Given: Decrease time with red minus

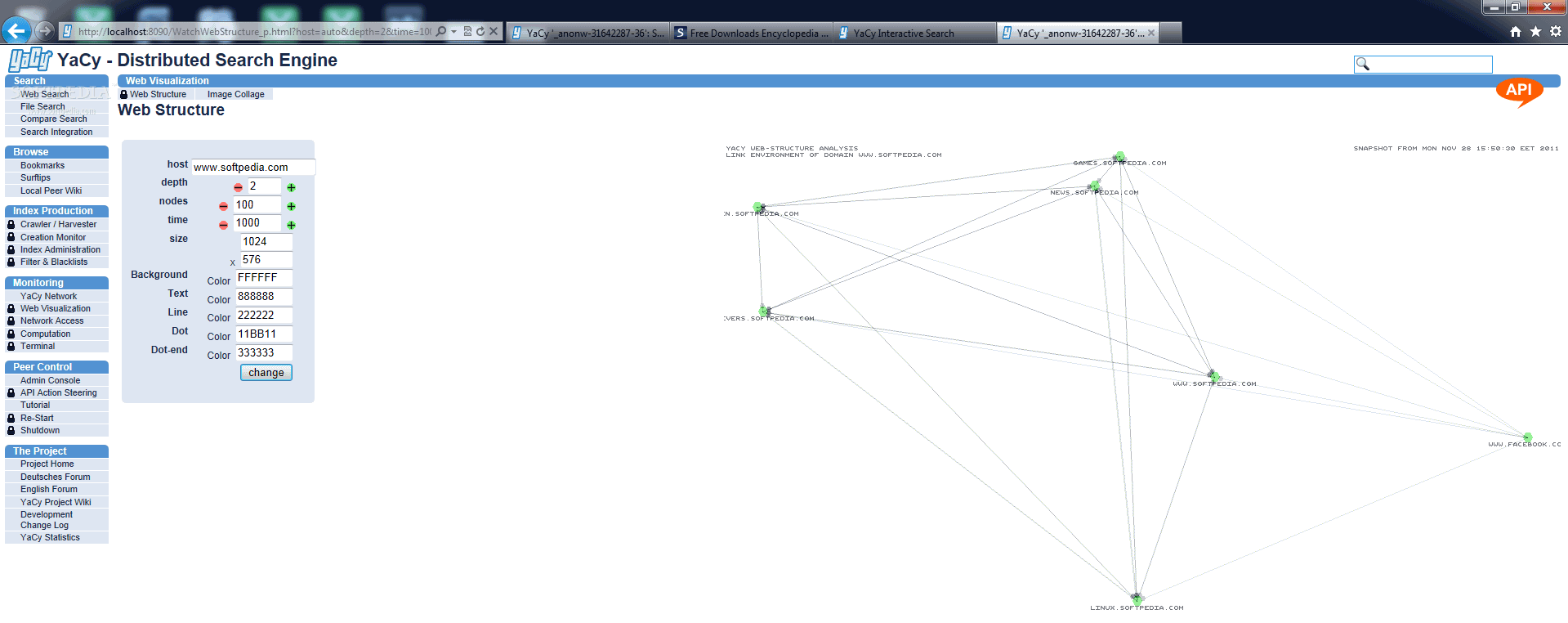Looking at the screenshot, I should [x=223, y=225].
